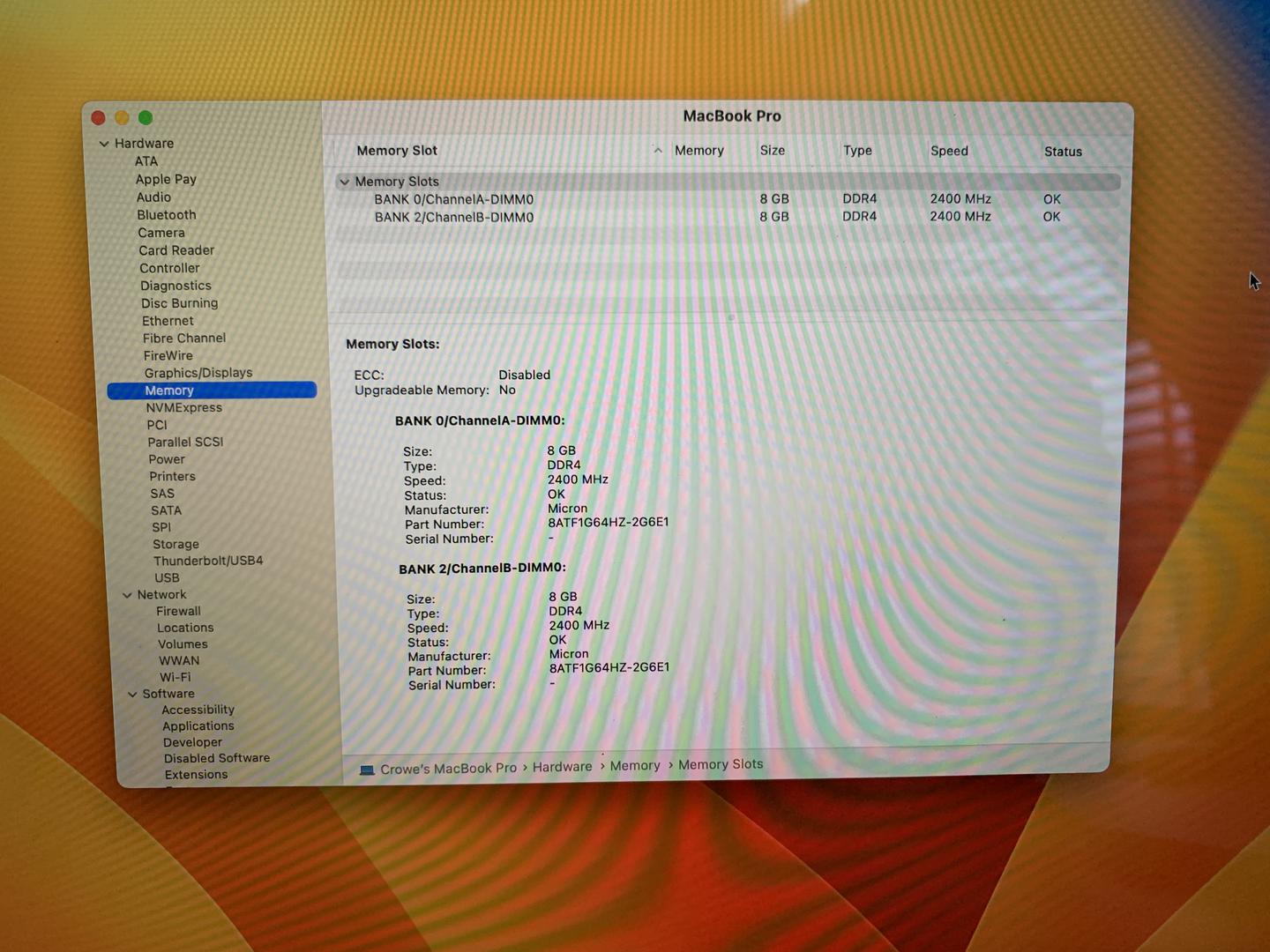1270x952 pixels.
Task: Sort by Speed column header
Action: tap(949, 151)
